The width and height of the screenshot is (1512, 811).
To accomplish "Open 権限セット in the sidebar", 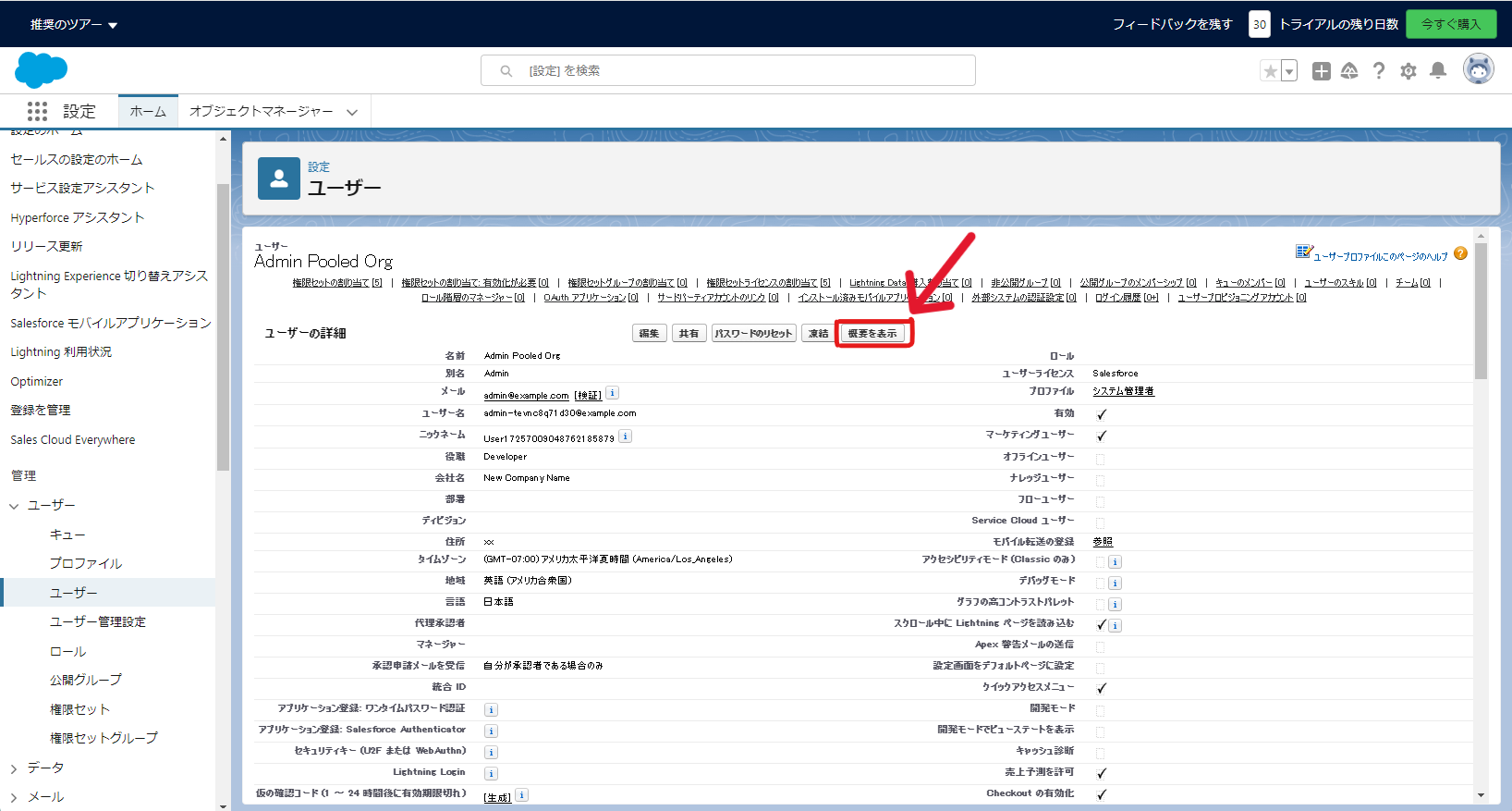I will [79, 709].
